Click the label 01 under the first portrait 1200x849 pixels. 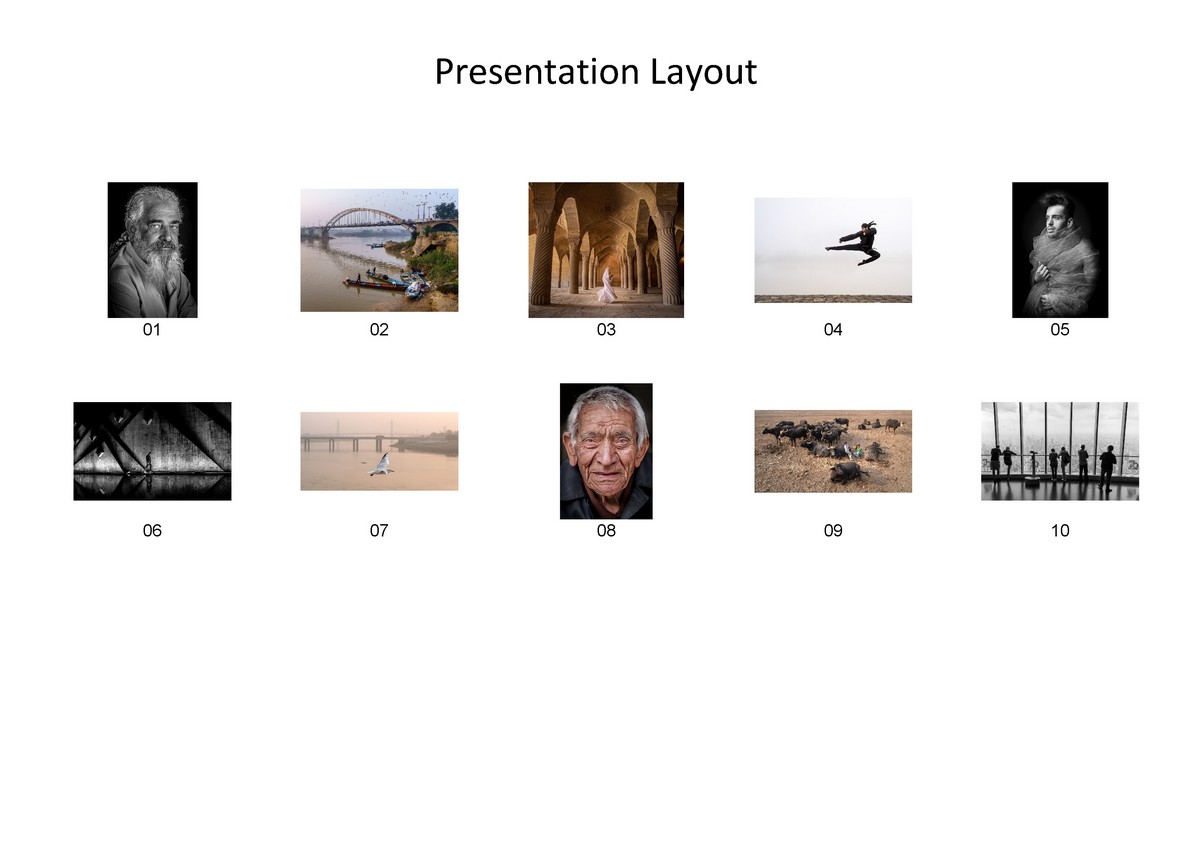(152, 330)
